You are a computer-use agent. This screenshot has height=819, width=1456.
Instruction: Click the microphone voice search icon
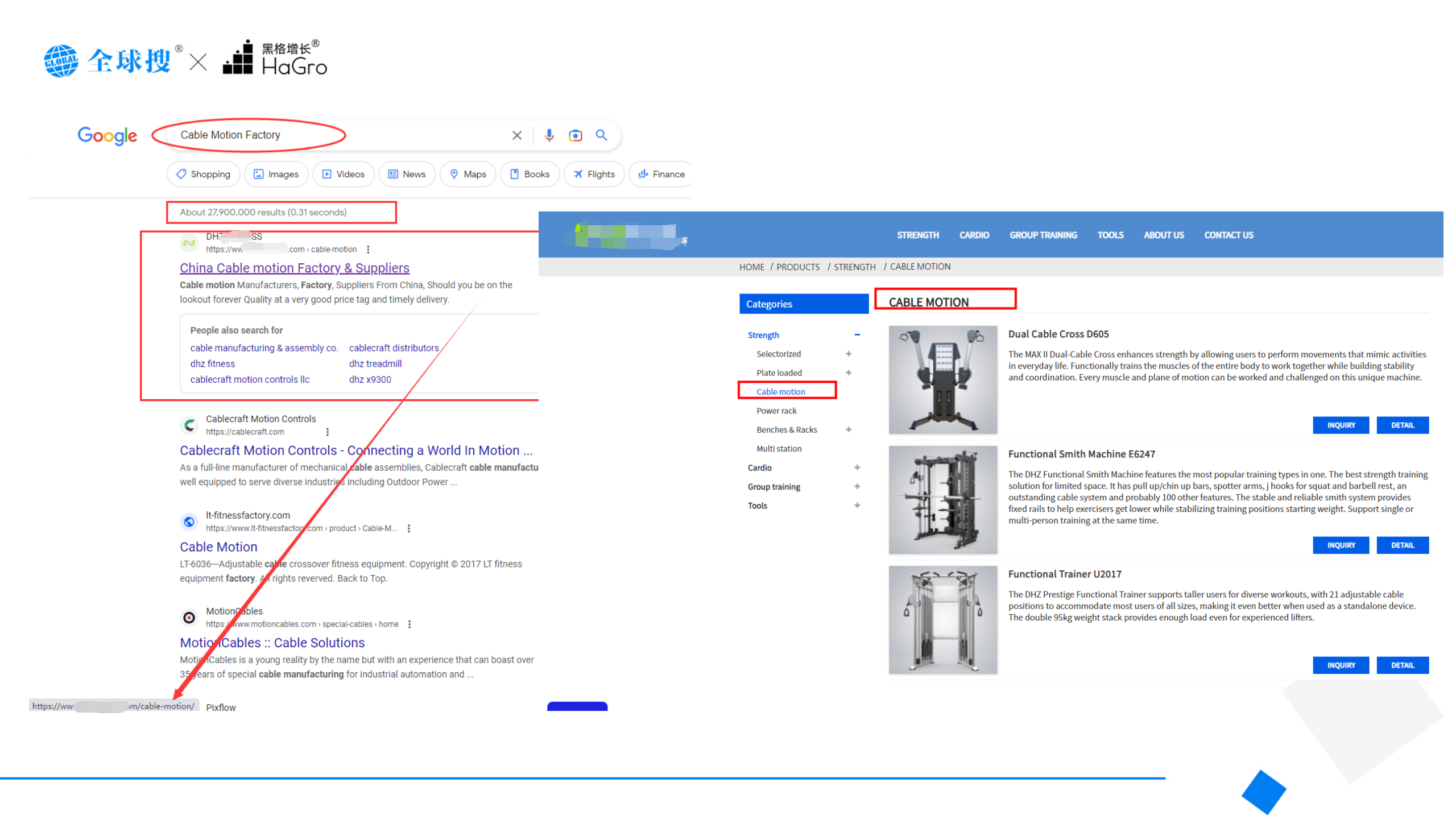548,135
